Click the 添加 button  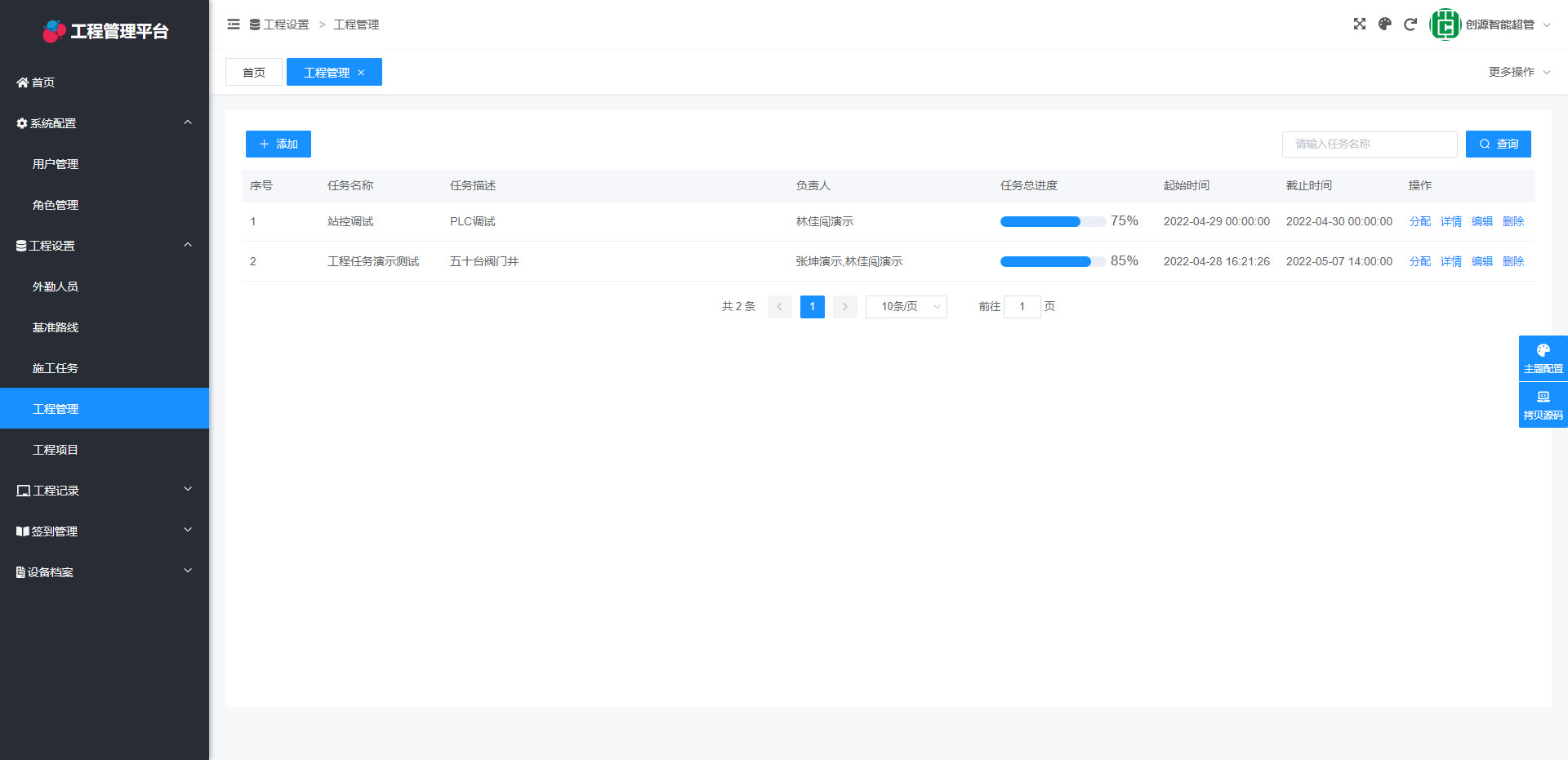click(x=278, y=144)
